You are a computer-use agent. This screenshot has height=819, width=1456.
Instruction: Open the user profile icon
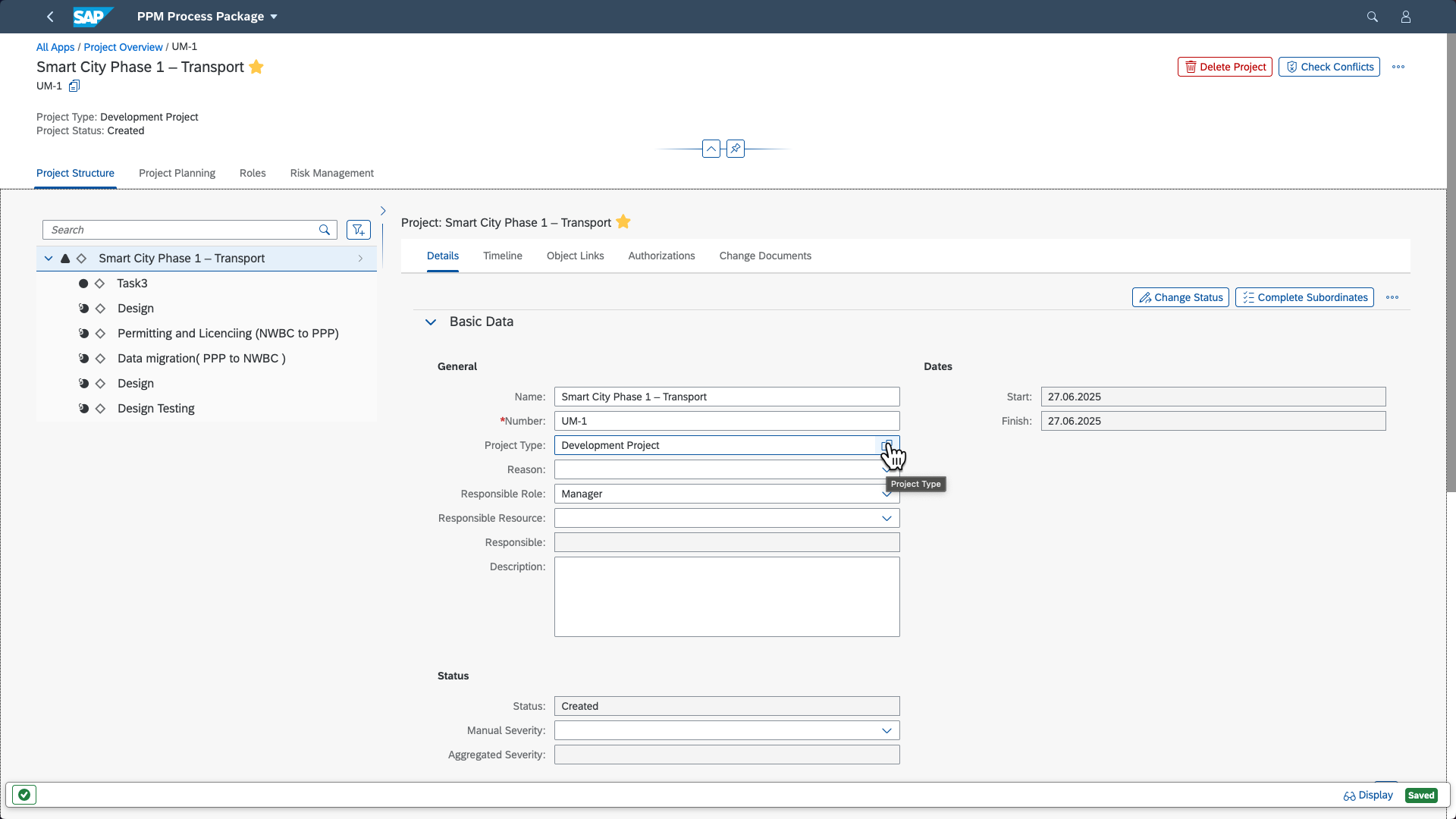click(x=1405, y=17)
